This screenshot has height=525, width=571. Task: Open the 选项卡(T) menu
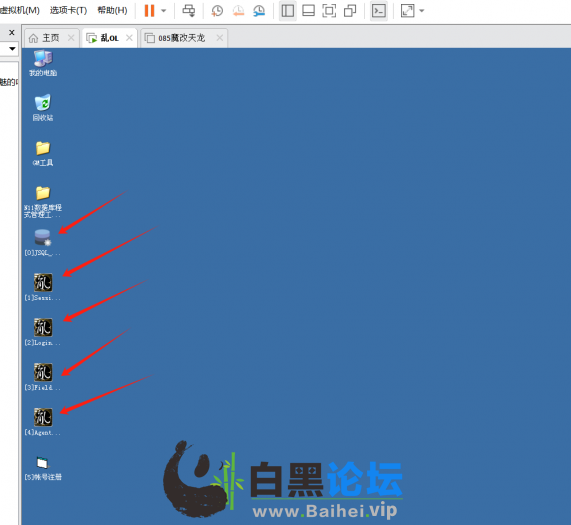click(x=68, y=10)
